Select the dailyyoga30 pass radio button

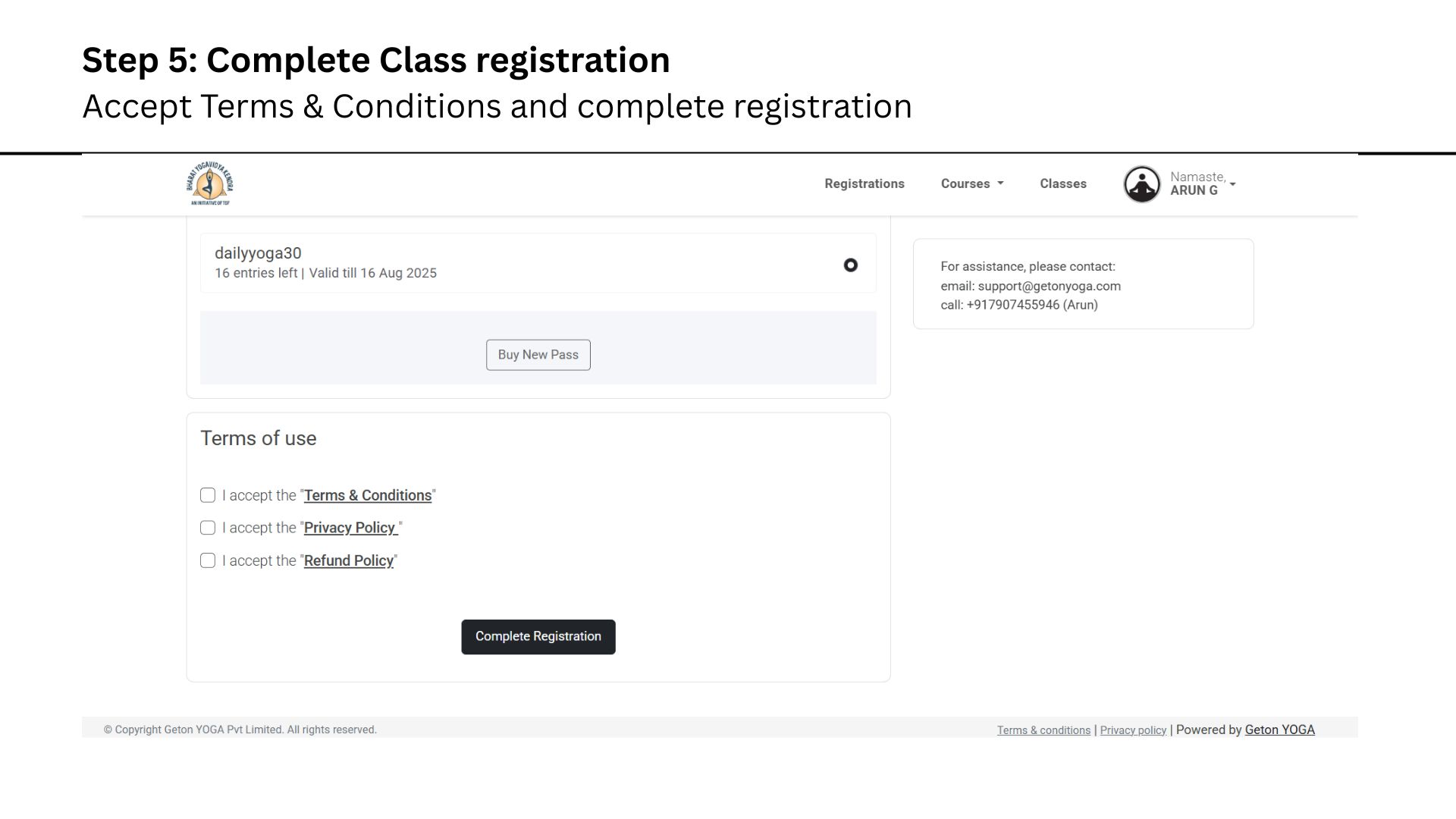coord(850,265)
